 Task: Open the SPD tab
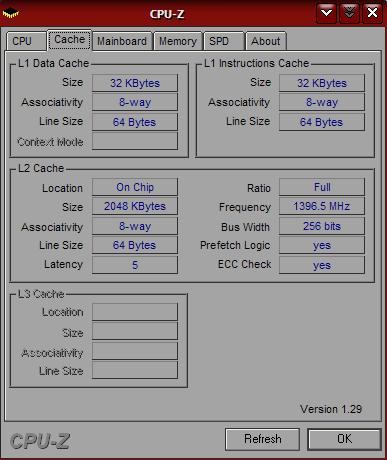click(224, 41)
